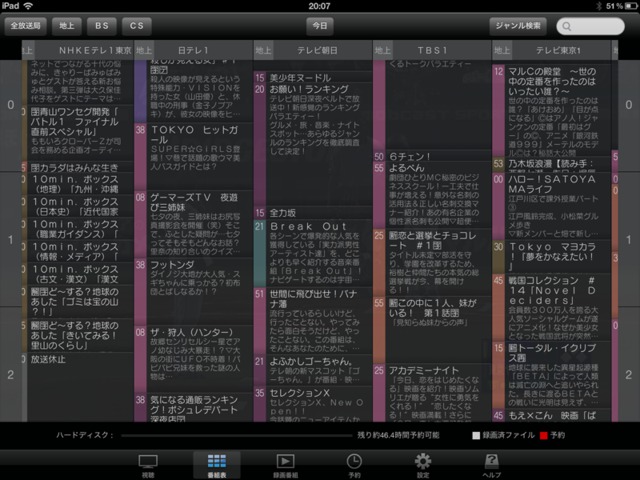Open program 戦国コレクション #14
Viewport: 640px width, 480px height.
pos(552,307)
